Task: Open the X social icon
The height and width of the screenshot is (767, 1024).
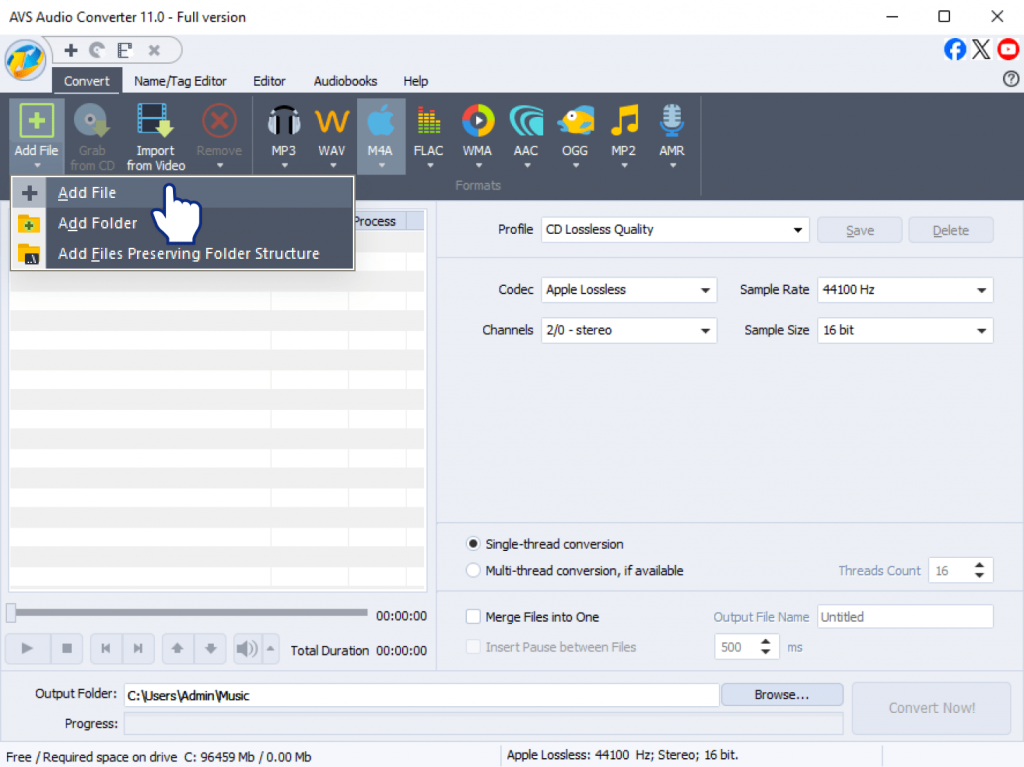Action: click(x=981, y=49)
